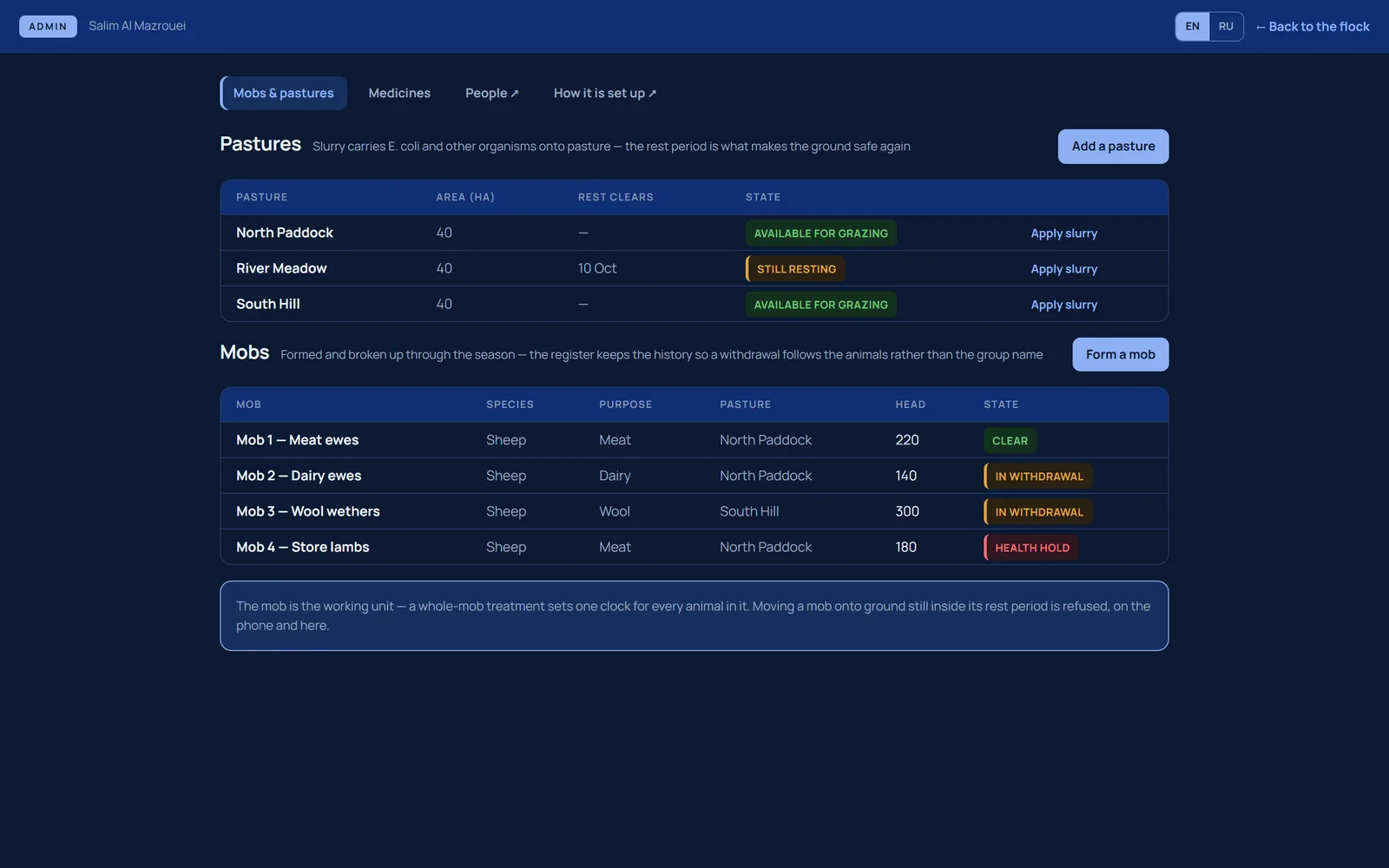The height and width of the screenshot is (868, 1389).
Task: Open Mob 3 — Wool wethers row
Action: [x=694, y=511]
